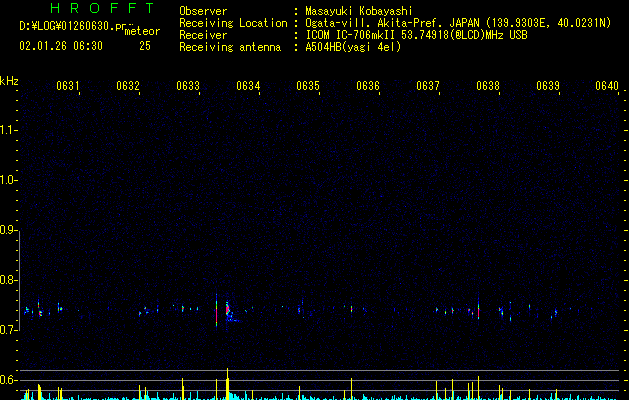Viewport: 629px width, 400px height.
Task: Click the 0640 time marker
Action: pyautogui.click(x=607, y=86)
